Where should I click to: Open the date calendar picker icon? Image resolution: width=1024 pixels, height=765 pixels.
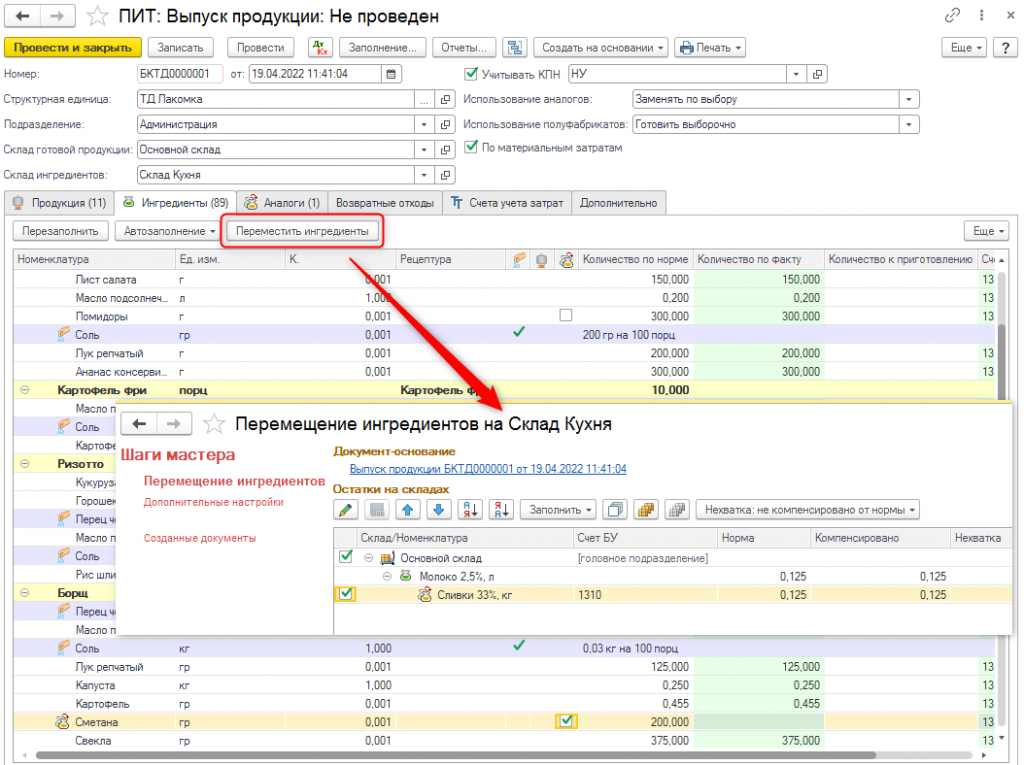pyautogui.click(x=392, y=73)
